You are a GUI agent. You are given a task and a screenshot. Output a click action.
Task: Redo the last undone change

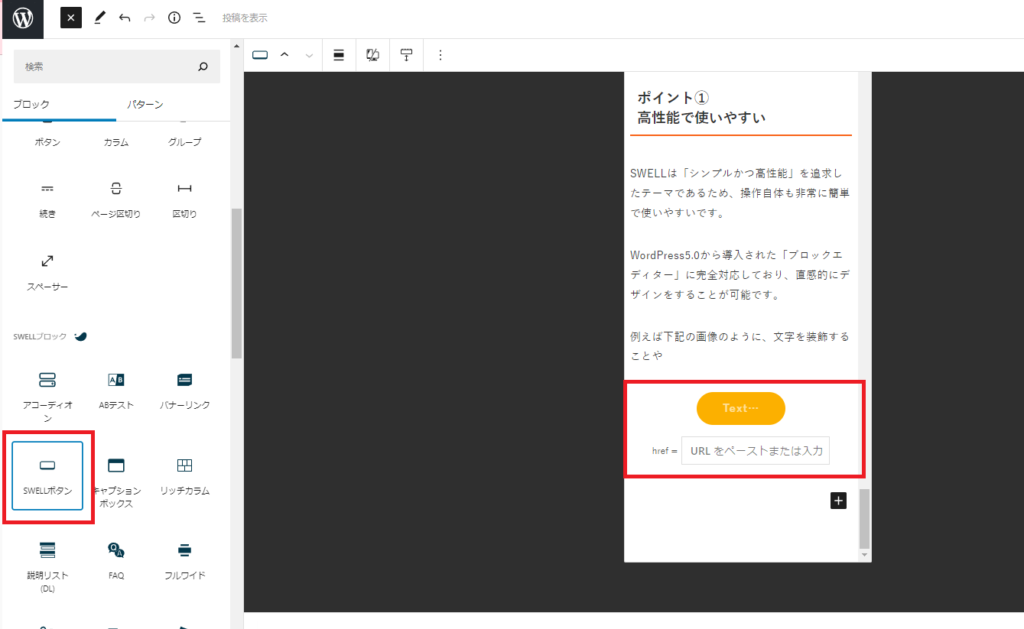150,18
